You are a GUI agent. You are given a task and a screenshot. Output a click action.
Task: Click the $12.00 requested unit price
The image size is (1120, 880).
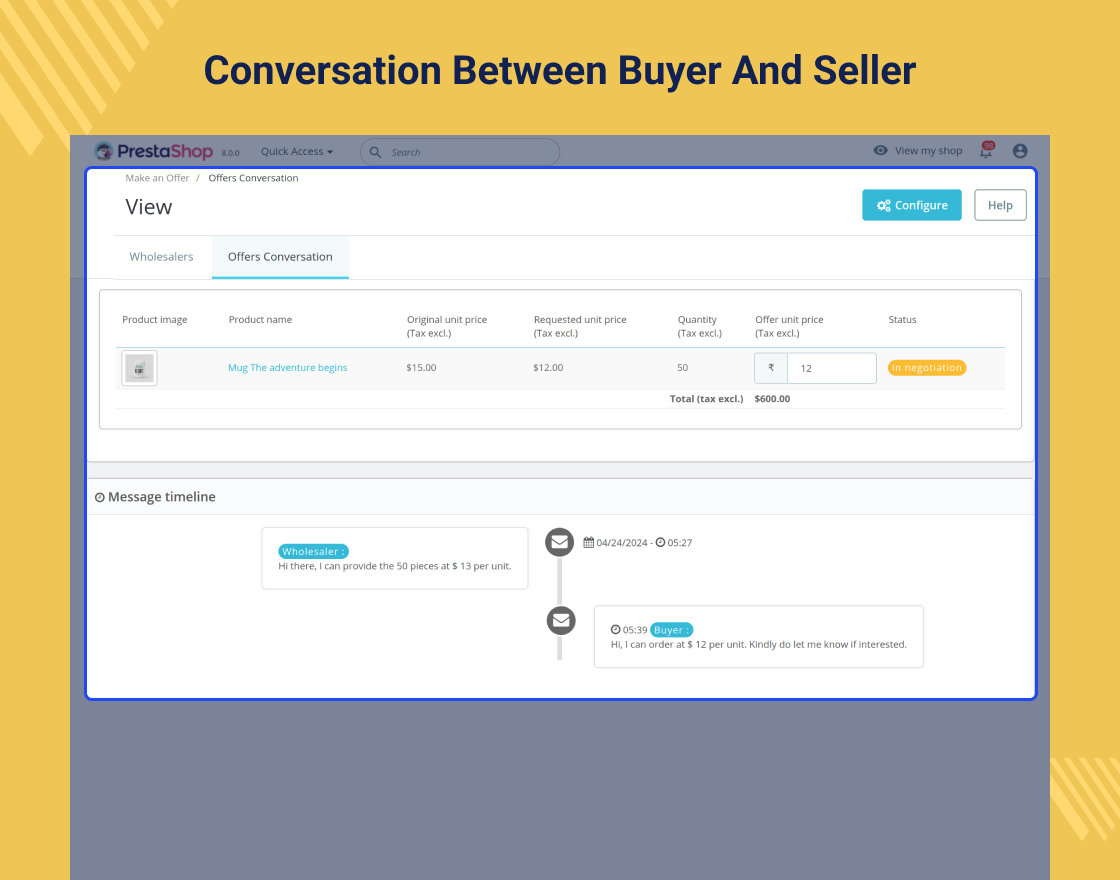548,368
